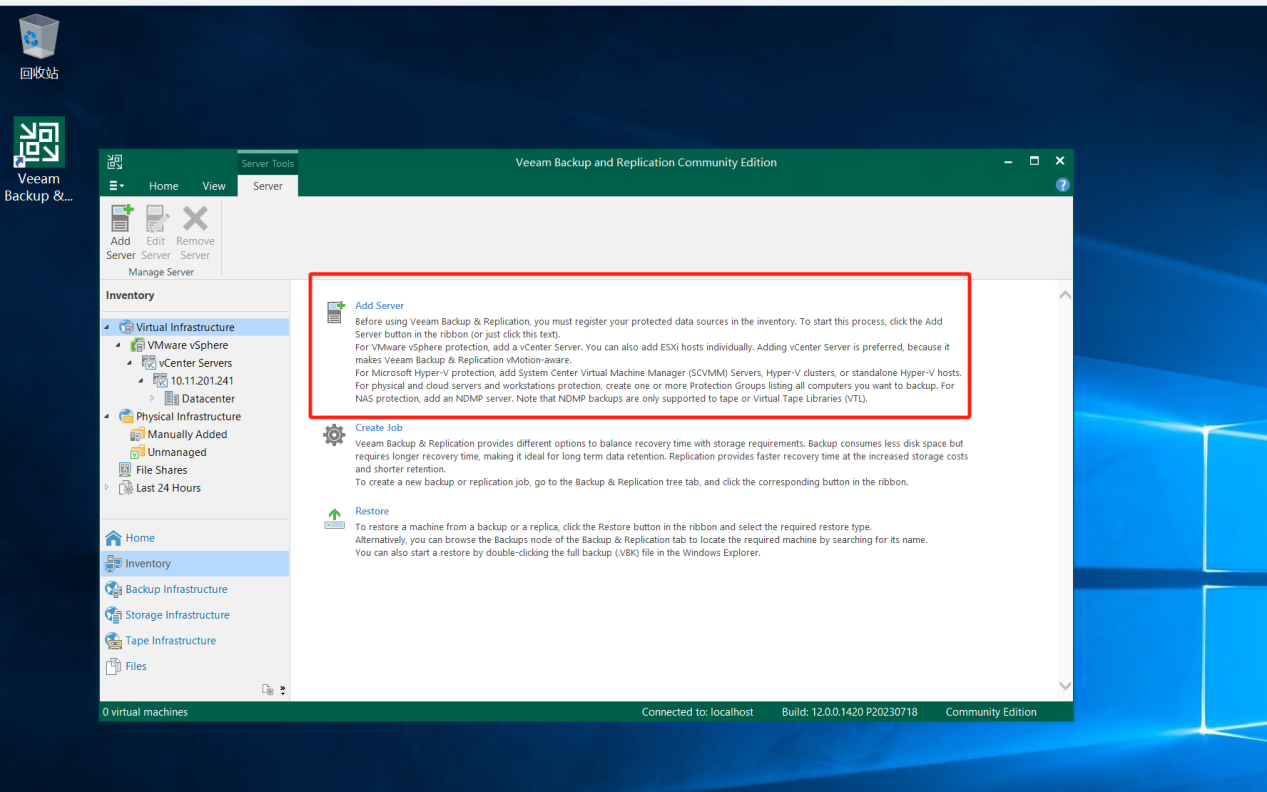Open the main menu hamburger dropdown
Image resolution: width=1267 pixels, height=792 pixels.
coord(117,186)
